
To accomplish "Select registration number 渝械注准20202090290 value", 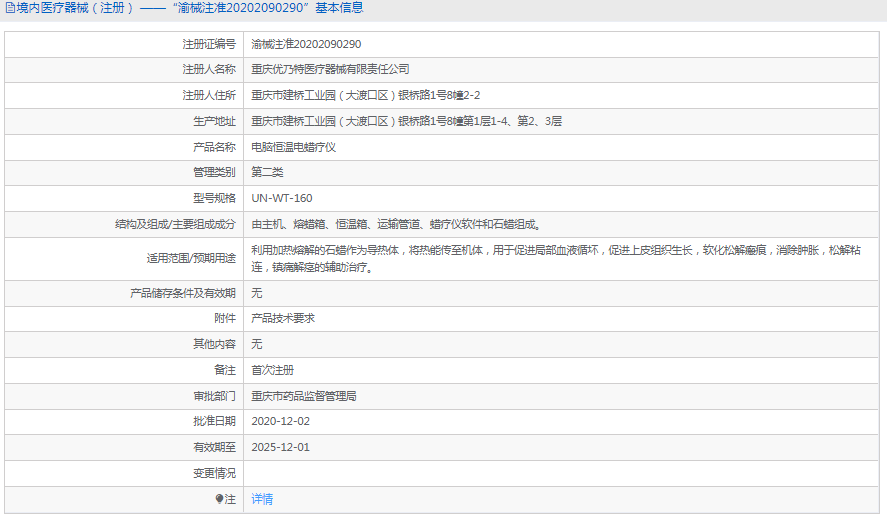I will click(306, 44).
